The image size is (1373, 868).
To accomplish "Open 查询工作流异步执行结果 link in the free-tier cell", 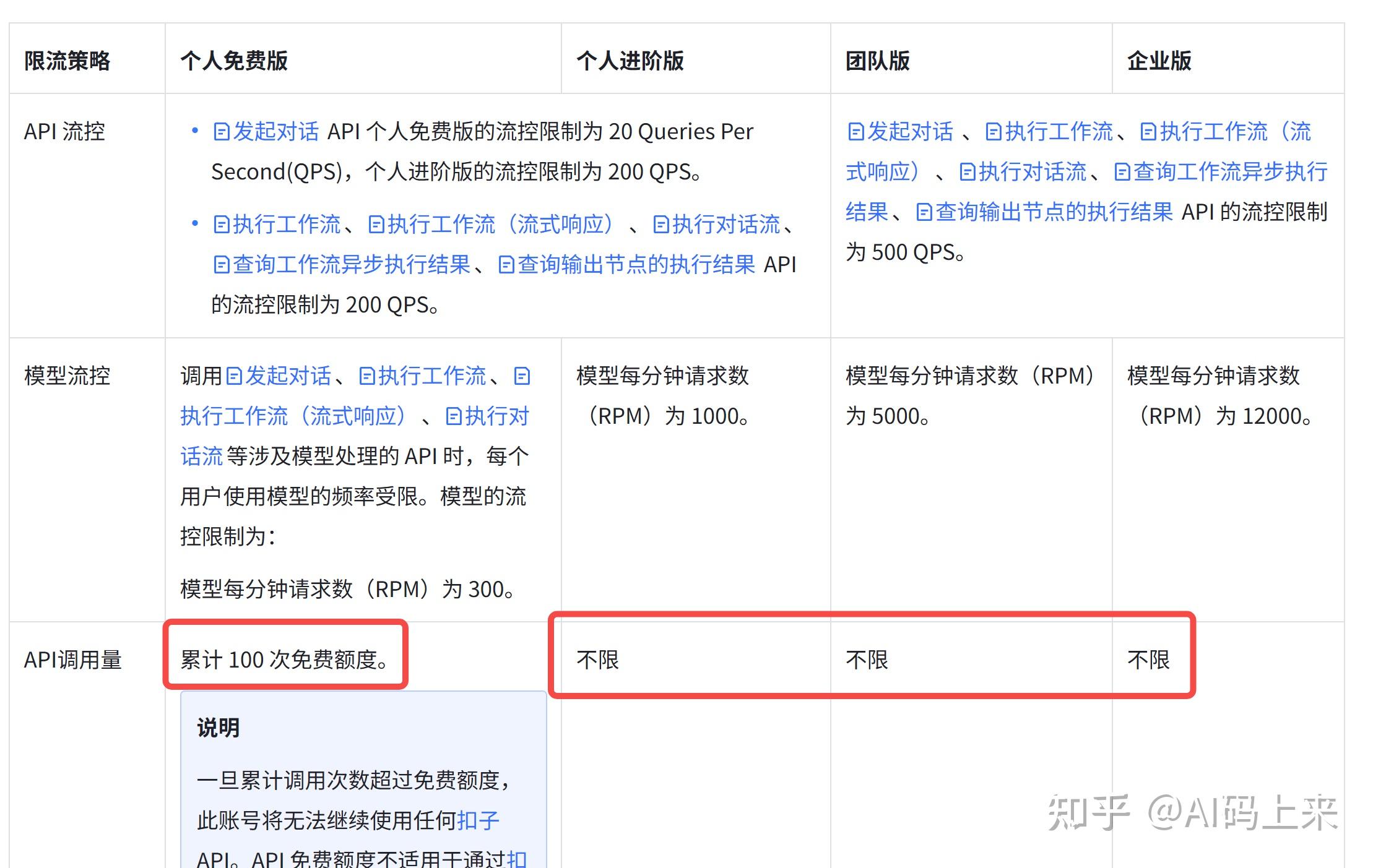I will [x=351, y=264].
